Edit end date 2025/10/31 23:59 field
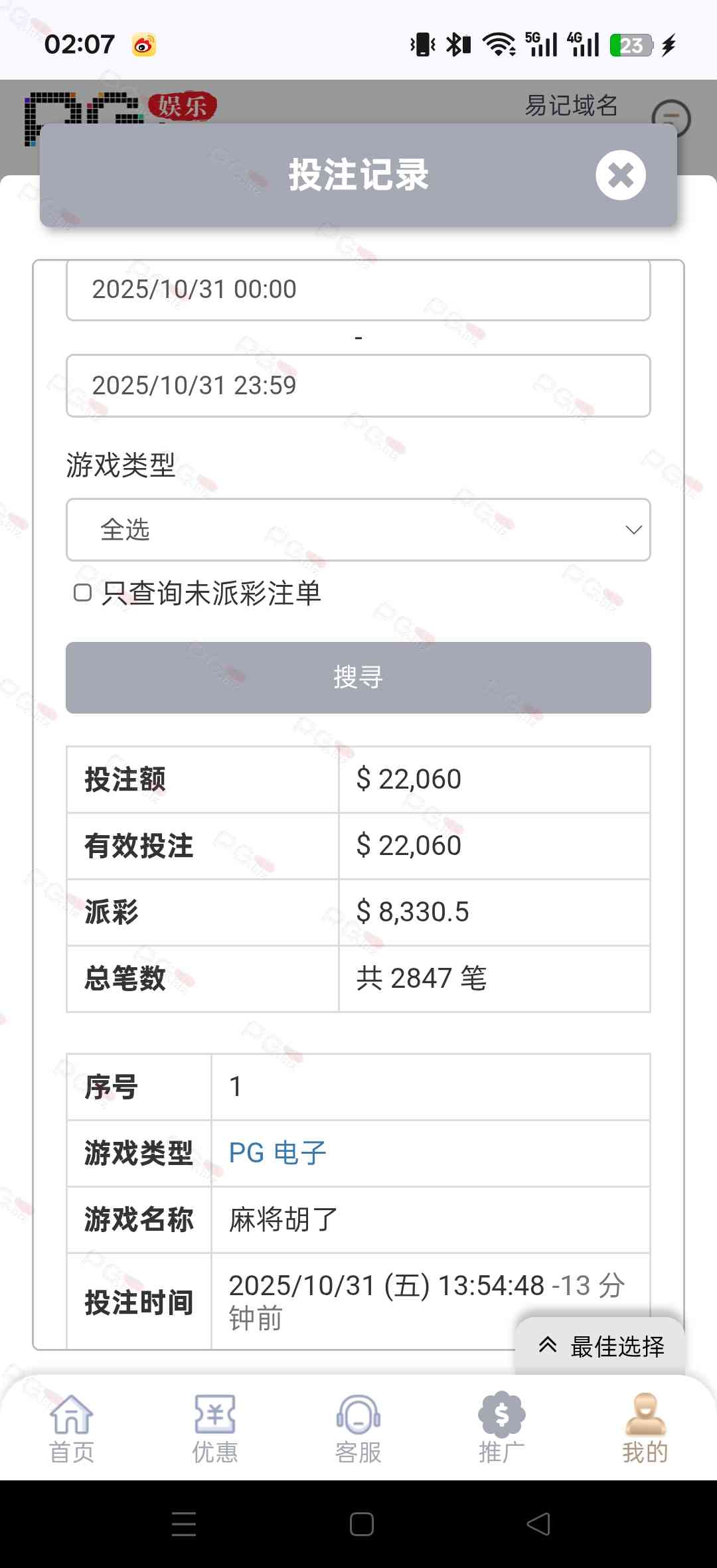 [x=358, y=386]
